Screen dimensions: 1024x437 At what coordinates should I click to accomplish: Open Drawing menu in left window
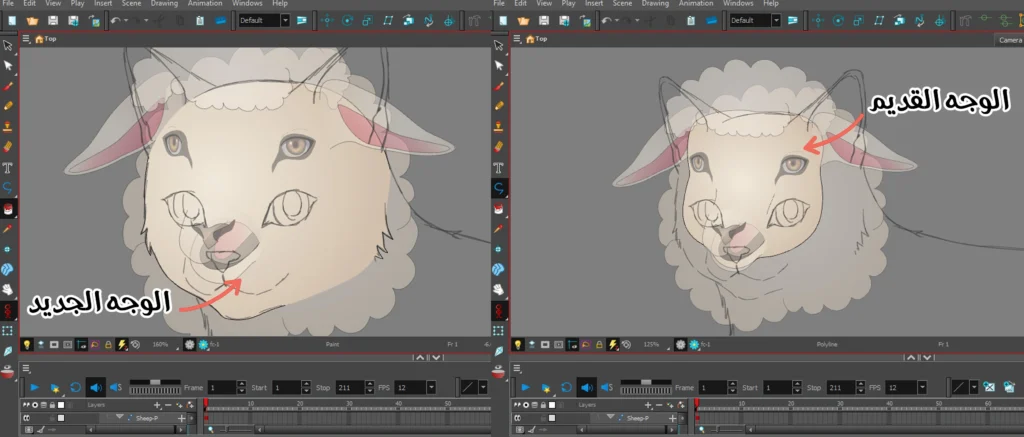click(x=163, y=3)
